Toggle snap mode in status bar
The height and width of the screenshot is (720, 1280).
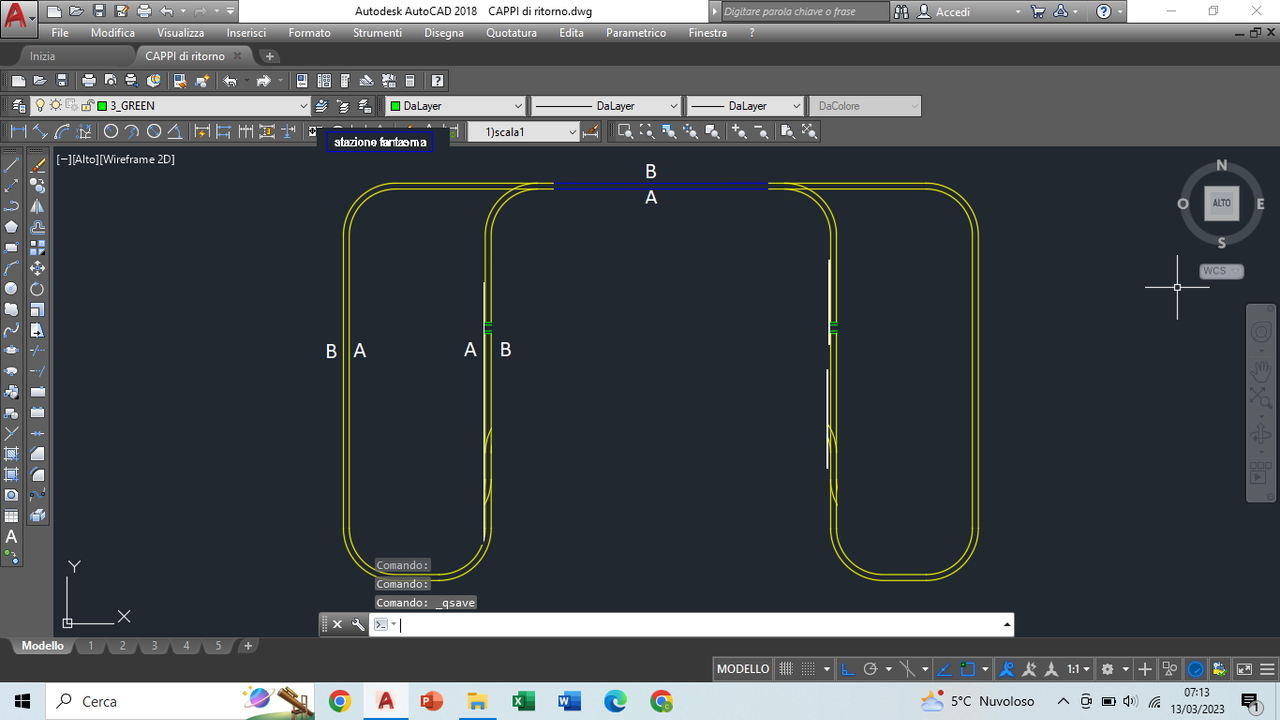click(809, 669)
